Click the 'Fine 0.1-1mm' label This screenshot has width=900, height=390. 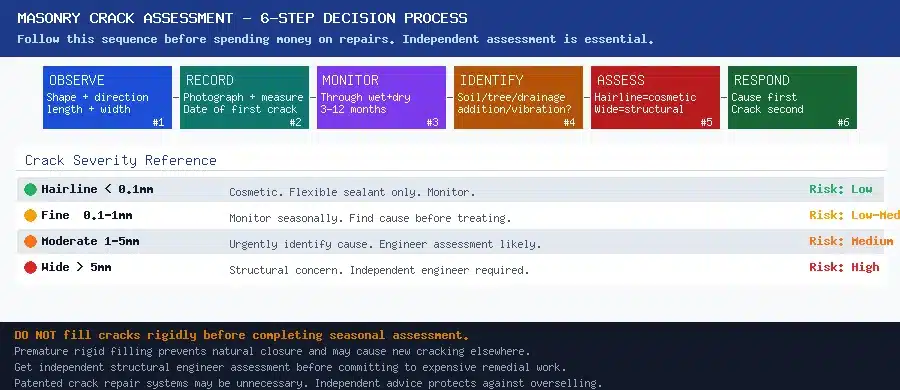[87, 215]
